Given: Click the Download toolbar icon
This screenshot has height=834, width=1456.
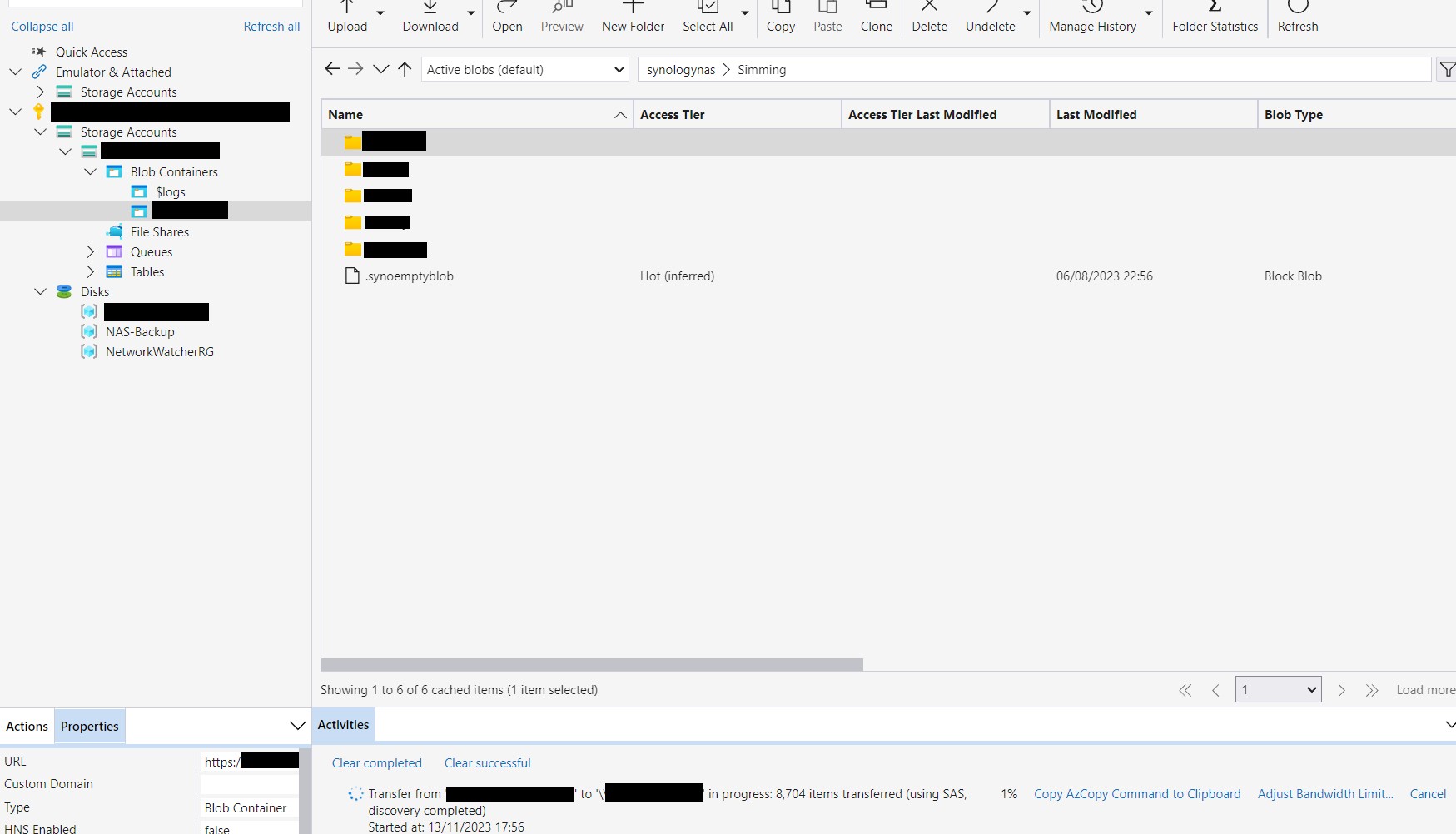Looking at the screenshot, I should coord(430,17).
